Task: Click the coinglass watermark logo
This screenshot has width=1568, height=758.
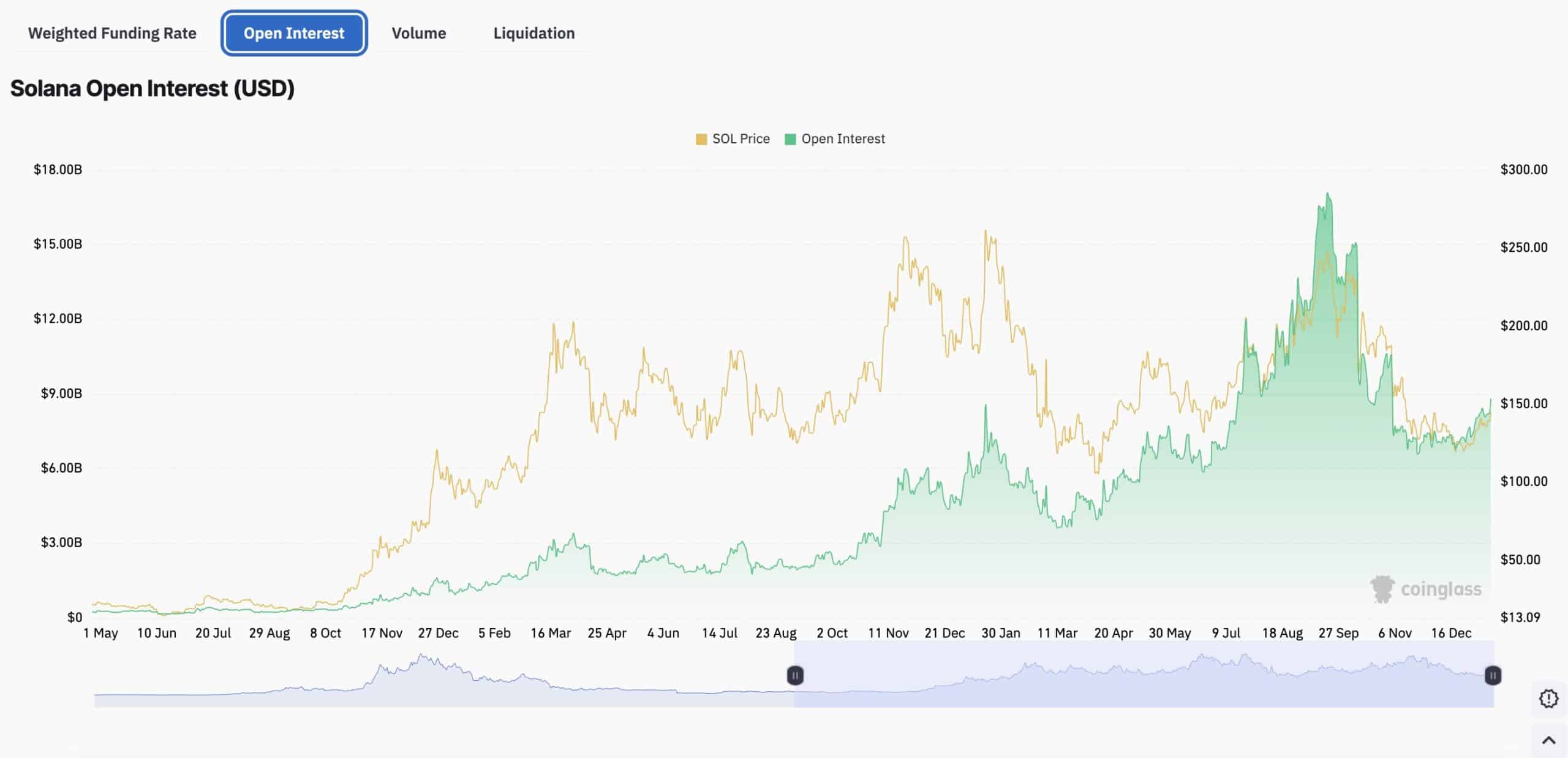Action: point(1426,589)
